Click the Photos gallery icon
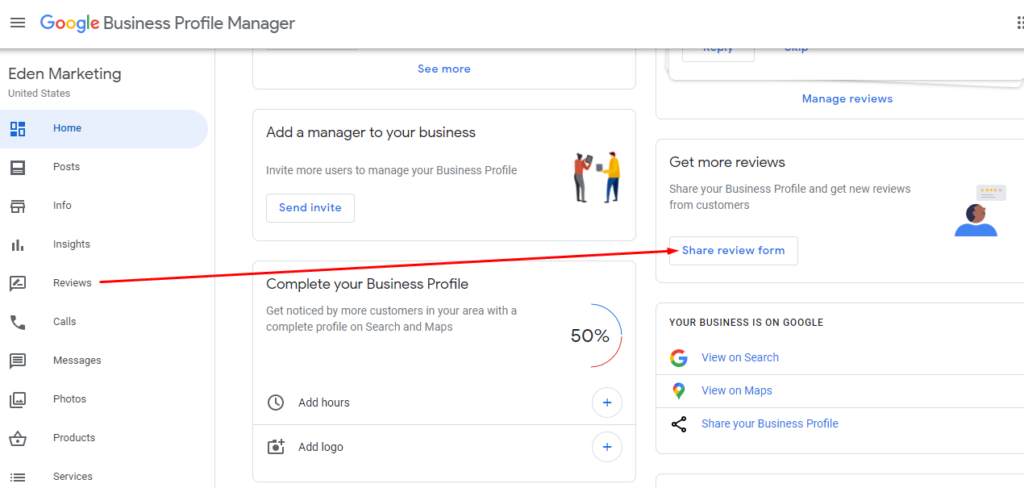Image resolution: width=1024 pixels, height=488 pixels. pyautogui.click(x=17, y=399)
